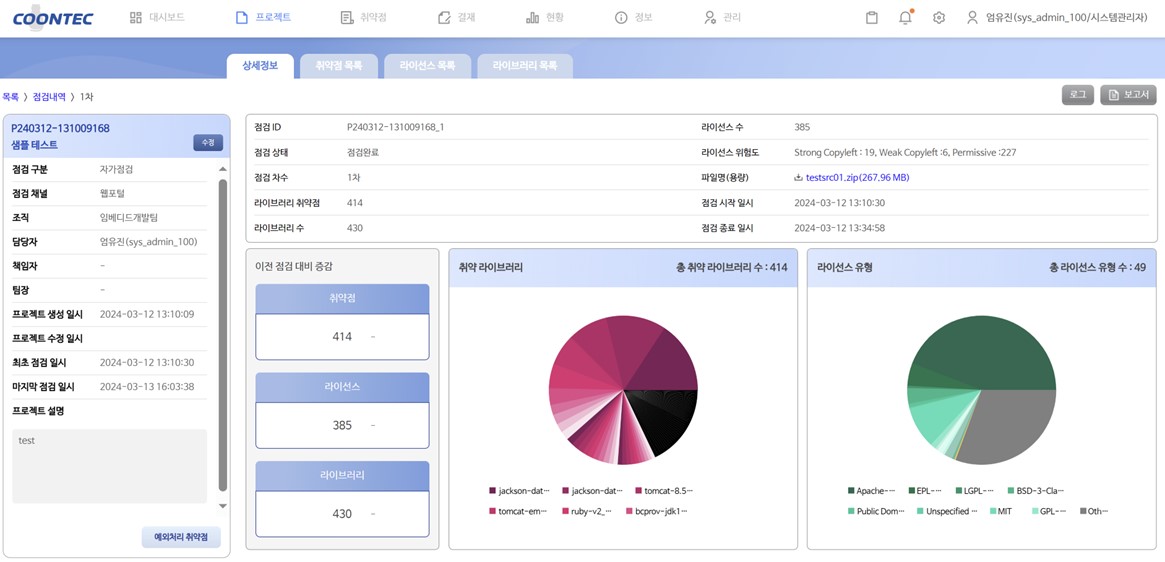
Task: Switch to the 라이선스 목록 tab
Action: 427,66
